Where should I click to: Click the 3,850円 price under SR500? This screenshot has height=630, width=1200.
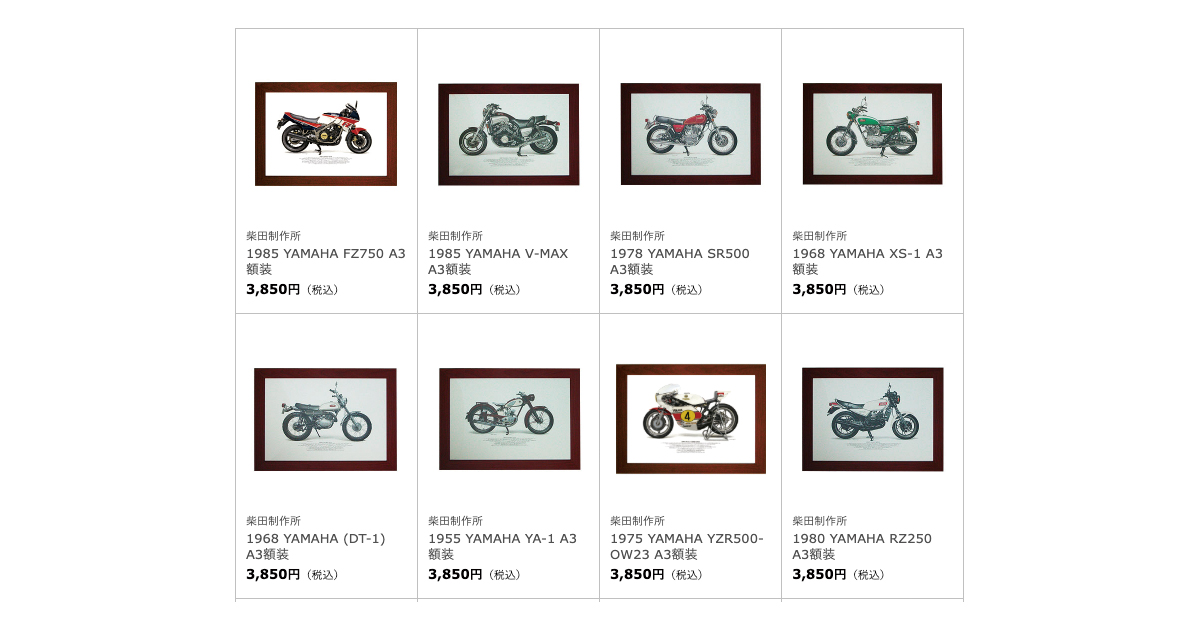pyautogui.click(x=637, y=289)
